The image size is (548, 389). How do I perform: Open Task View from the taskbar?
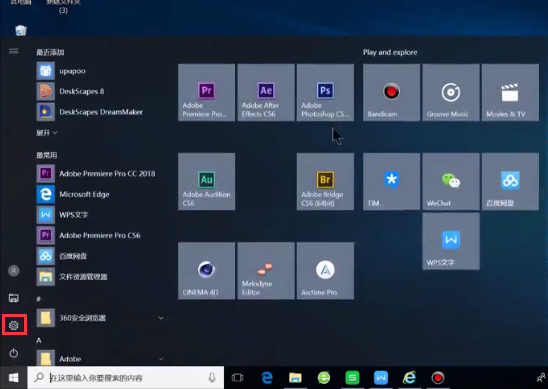pos(237,377)
